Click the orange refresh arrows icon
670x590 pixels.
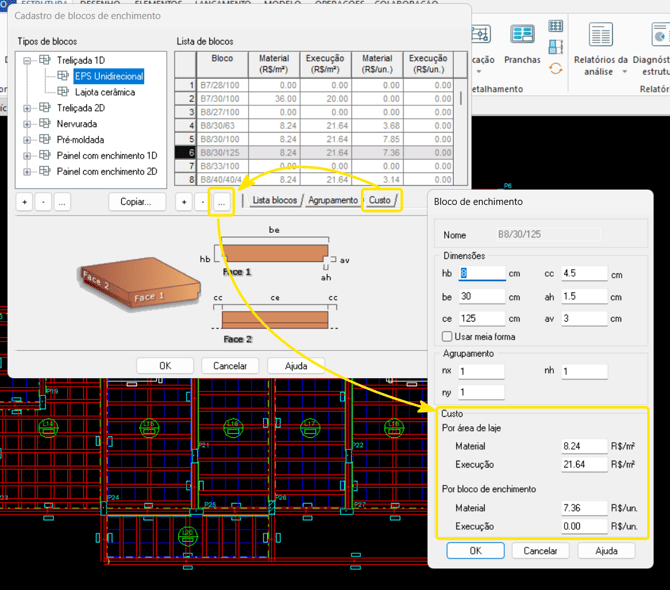tap(555, 68)
